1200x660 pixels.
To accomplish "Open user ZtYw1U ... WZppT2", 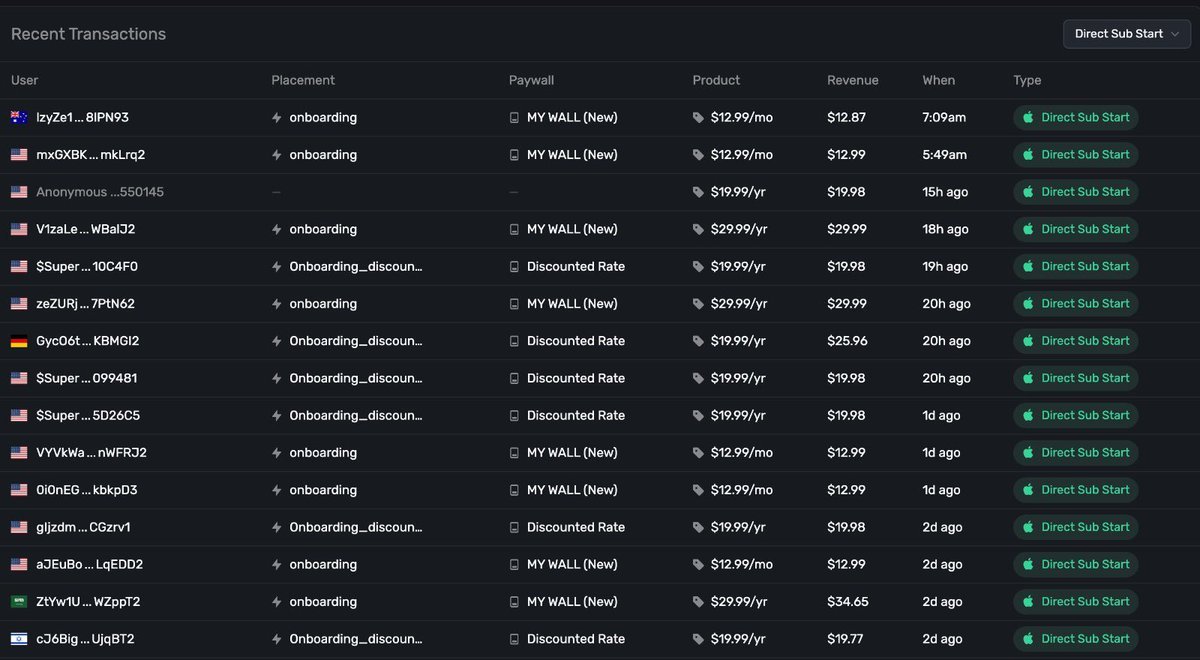I will coord(88,602).
